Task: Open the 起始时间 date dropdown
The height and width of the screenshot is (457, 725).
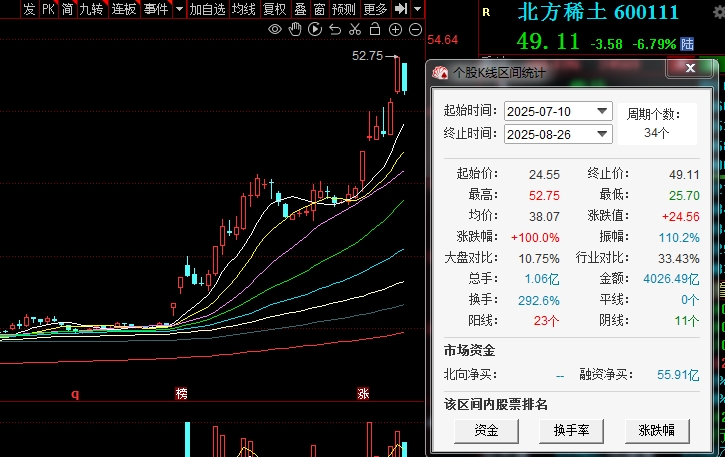Action: (x=602, y=110)
